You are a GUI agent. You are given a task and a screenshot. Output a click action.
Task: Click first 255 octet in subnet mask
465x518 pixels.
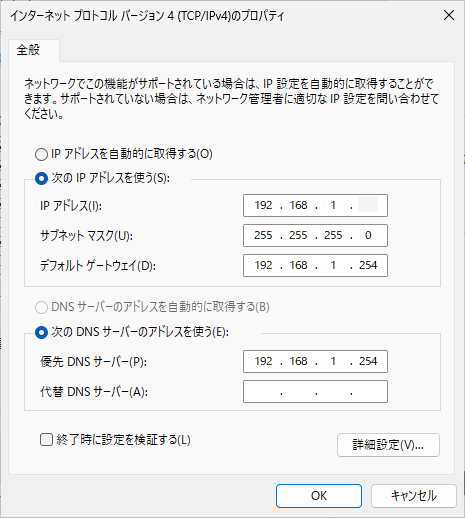tap(263, 235)
